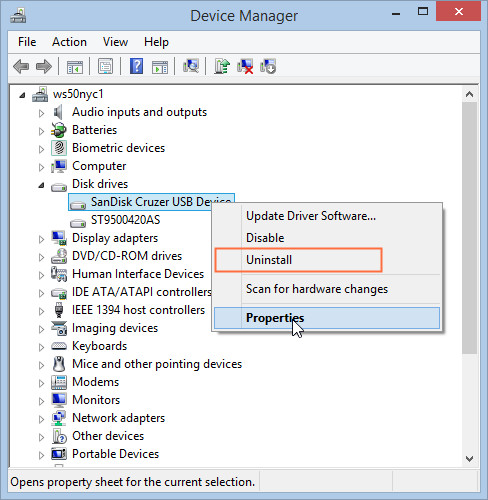Open the View menu
Image resolution: width=488 pixels, height=500 pixels.
115,42
